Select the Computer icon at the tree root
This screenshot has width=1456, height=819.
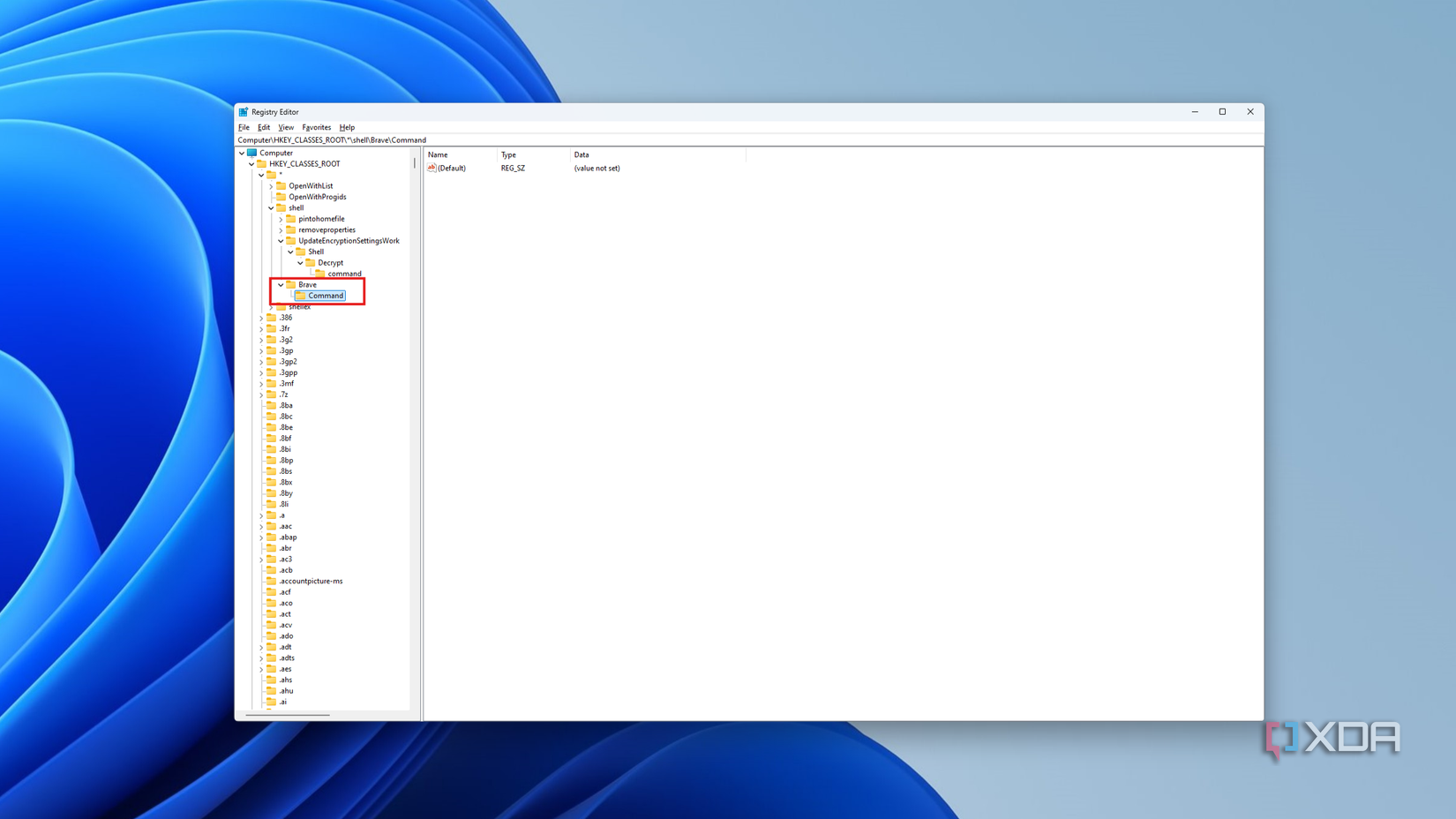251,153
